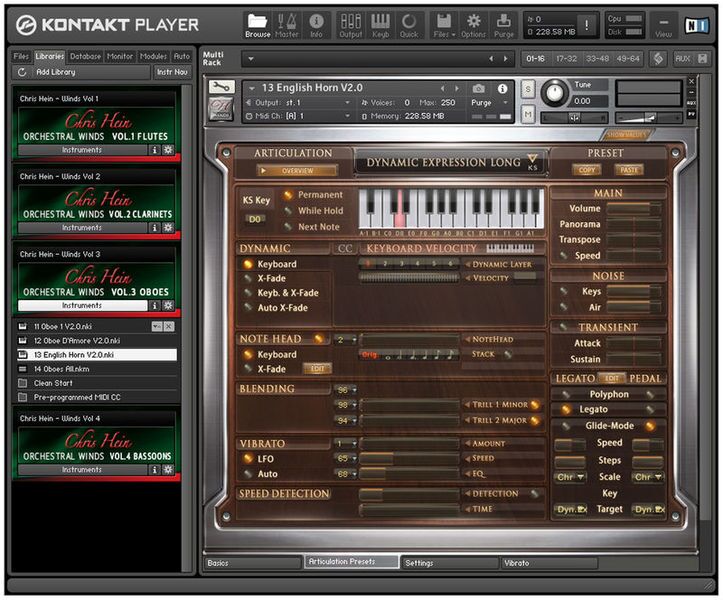Click the Instr Nav button
Viewport: 723px width, 600px height.
tap(172, 72)
